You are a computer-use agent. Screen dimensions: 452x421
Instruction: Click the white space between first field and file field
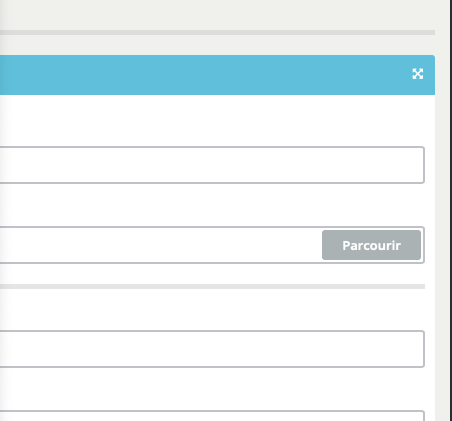tap(212, 205)
